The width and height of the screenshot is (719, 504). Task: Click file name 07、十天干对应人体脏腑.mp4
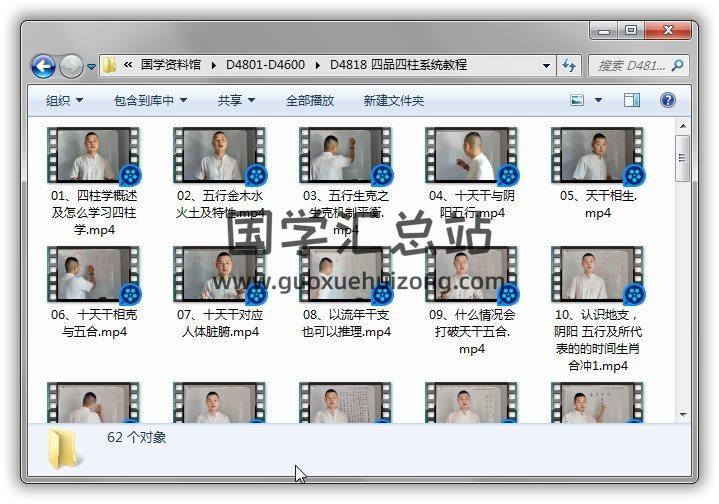click(220, 323)
